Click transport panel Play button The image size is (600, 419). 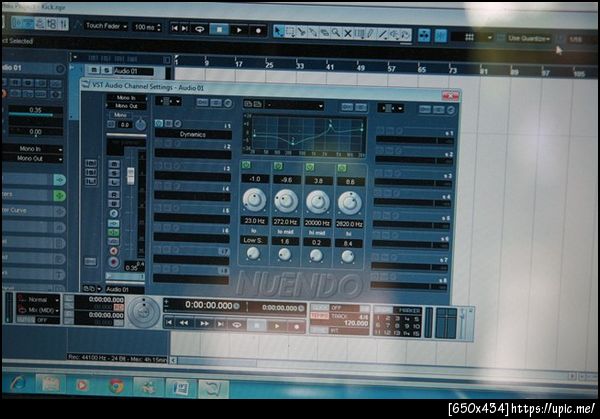pyautogui.click(x=277, y=326)
